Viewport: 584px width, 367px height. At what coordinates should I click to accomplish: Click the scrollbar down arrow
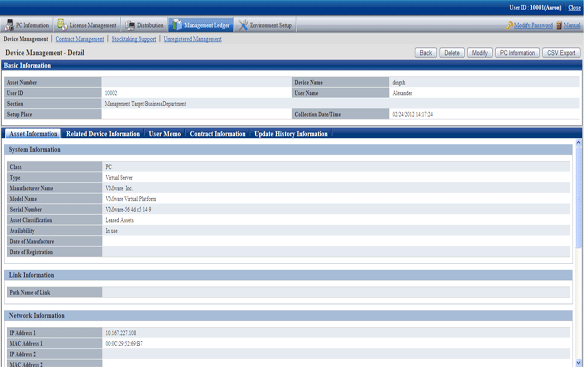tap(578, 363)
